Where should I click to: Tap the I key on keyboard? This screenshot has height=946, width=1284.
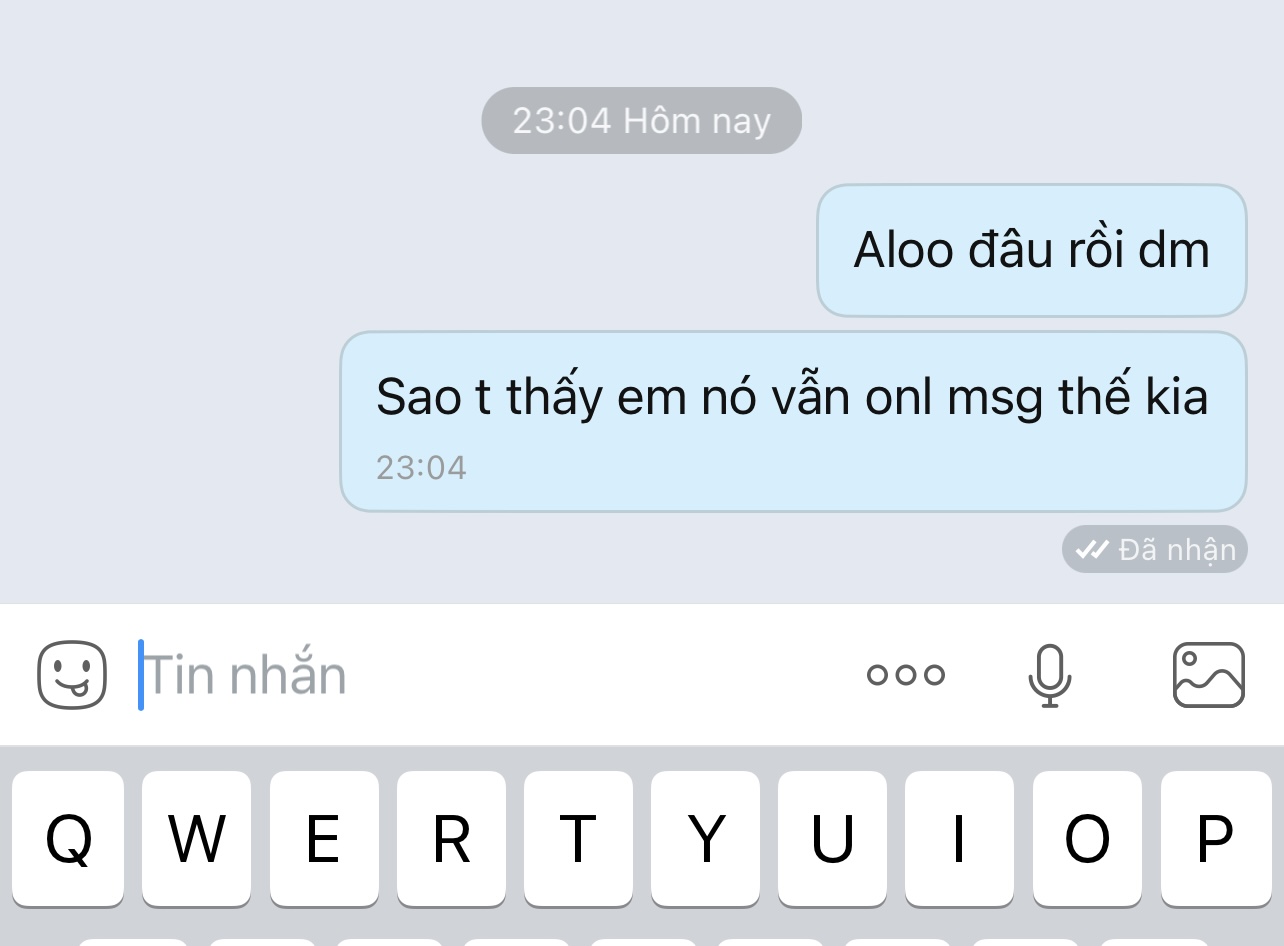959,838
